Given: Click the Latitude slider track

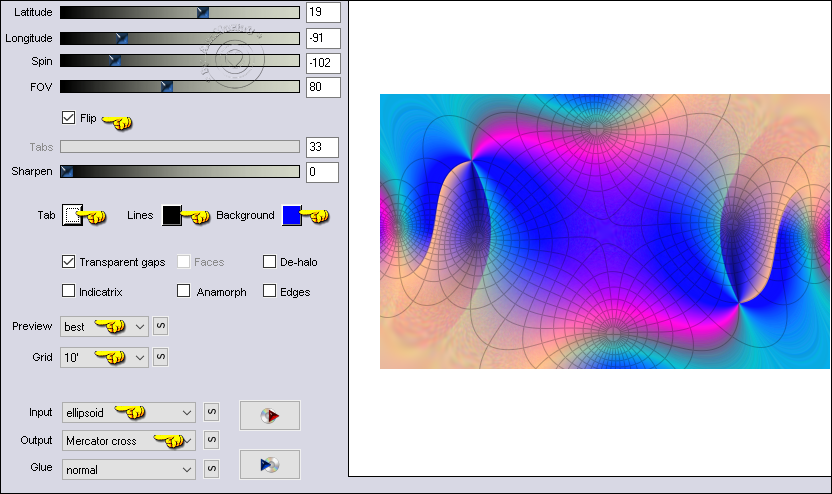Looking at the screenshot, I should tap(180, 12).
